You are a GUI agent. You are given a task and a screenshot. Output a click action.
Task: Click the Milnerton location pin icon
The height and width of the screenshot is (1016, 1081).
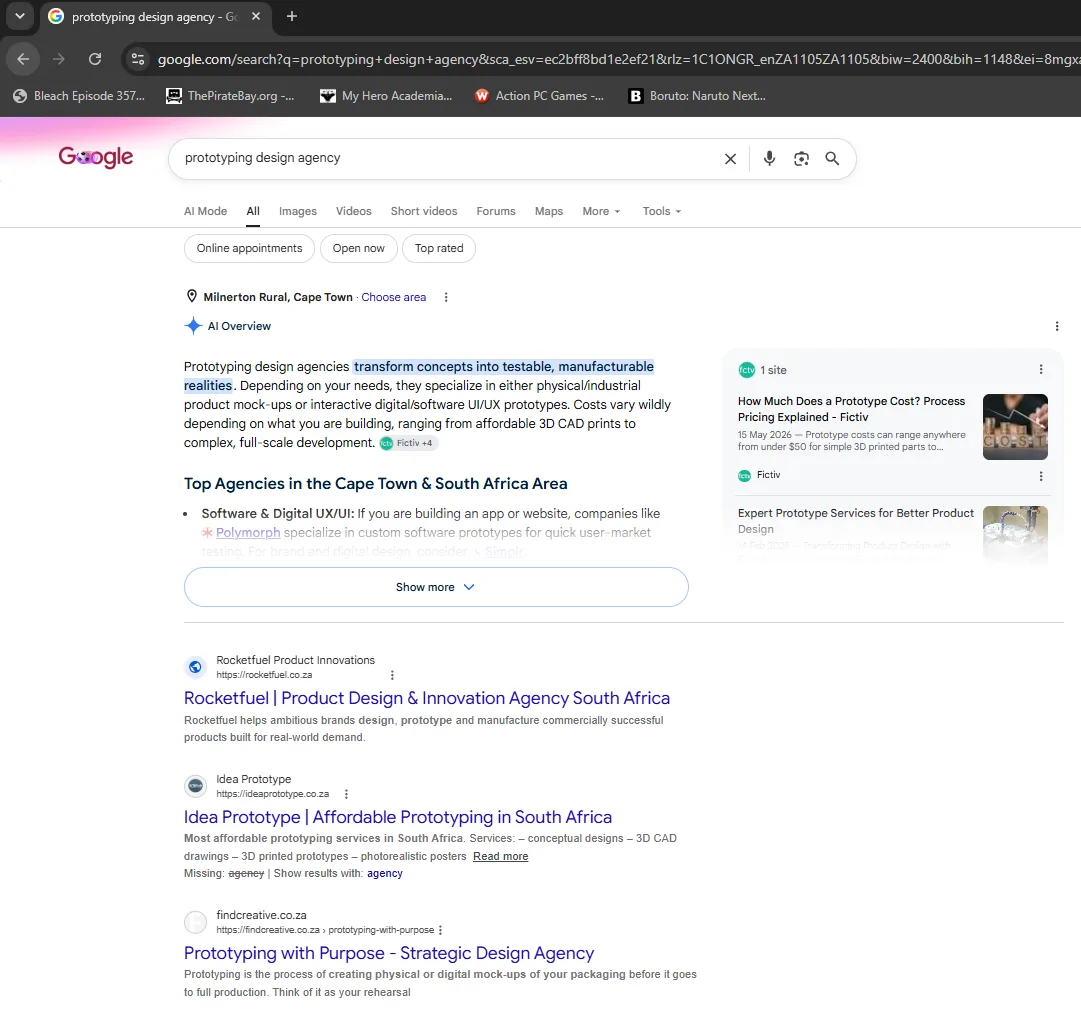point(192,296)
